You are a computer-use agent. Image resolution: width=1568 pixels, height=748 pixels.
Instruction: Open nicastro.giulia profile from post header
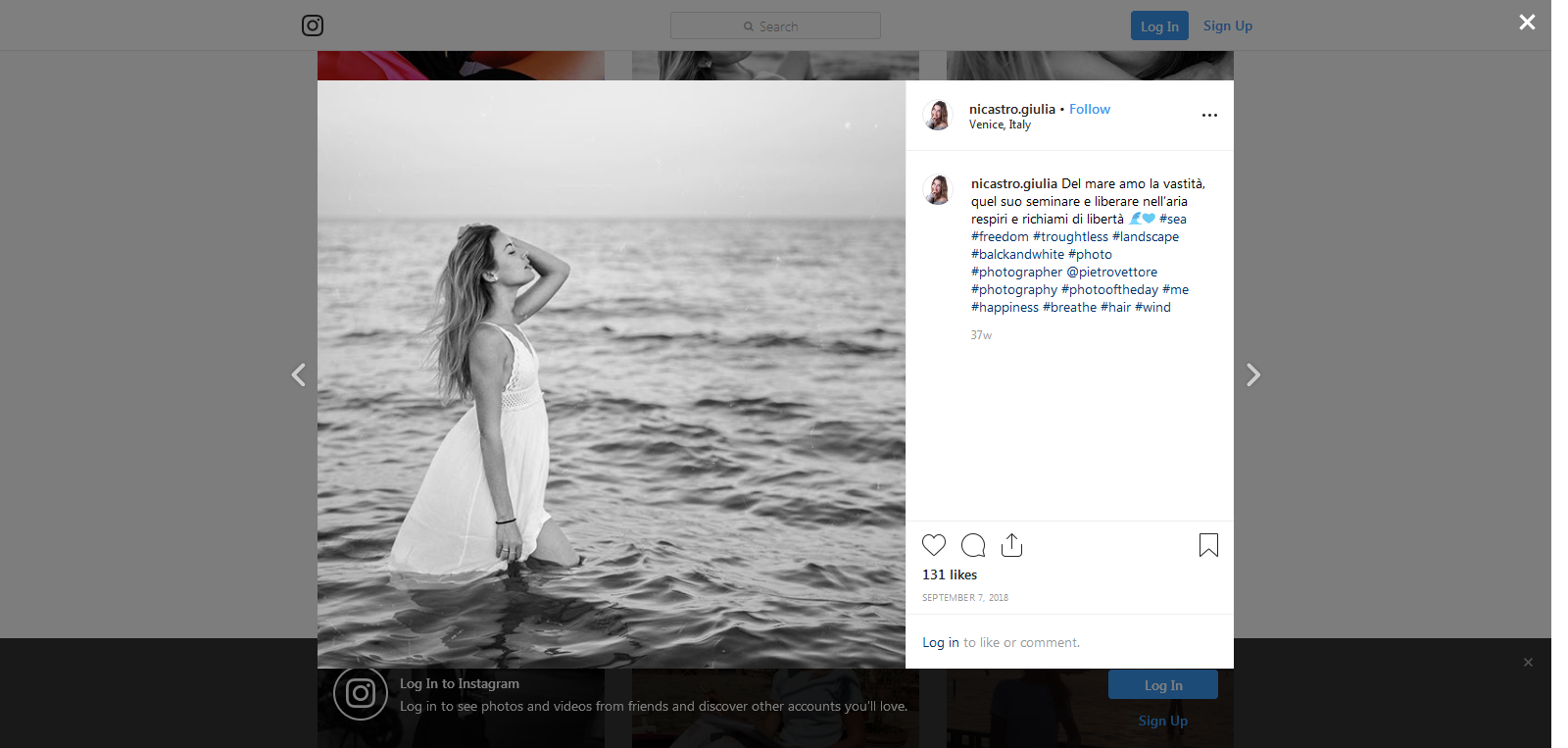coord(1012,109)
